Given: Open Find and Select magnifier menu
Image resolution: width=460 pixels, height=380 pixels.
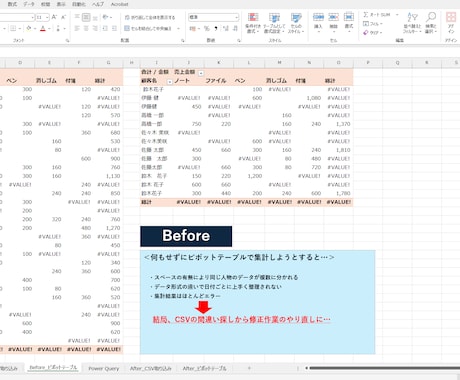Looking at the screenshot, I should [x=431, y=23].
